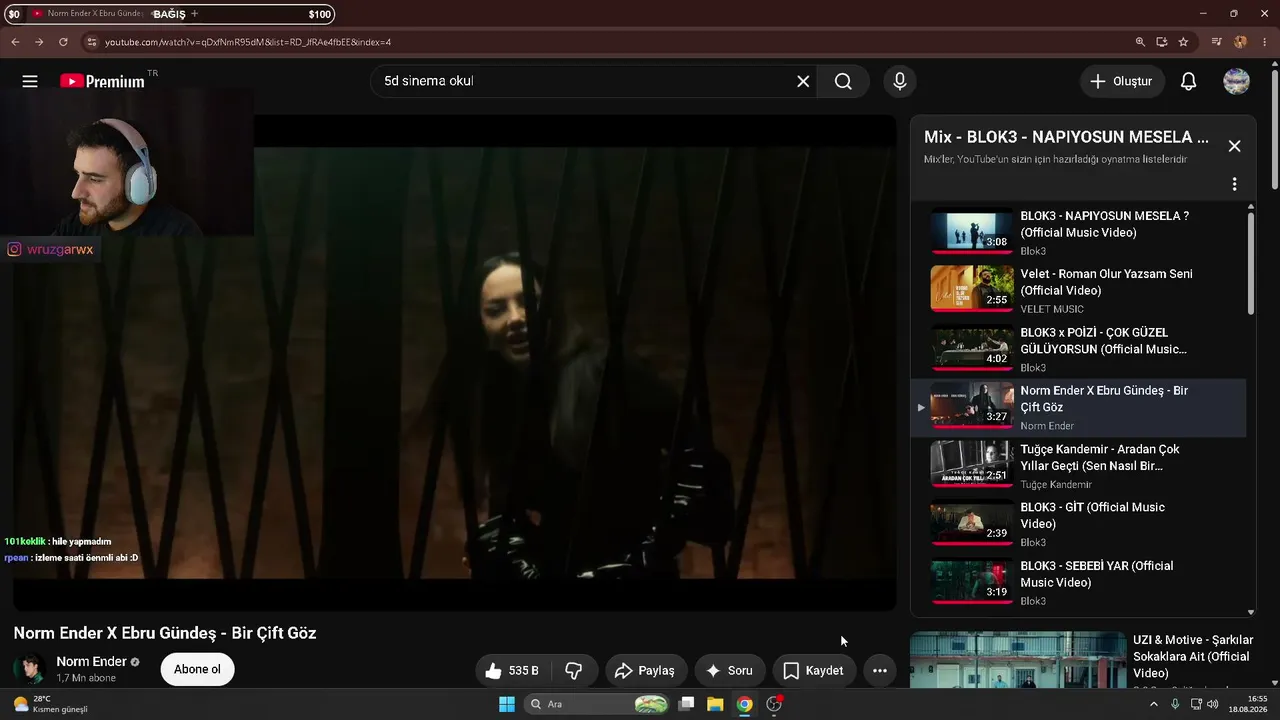The image size is (1280, 720).
Task: Open Norm Ender channel name link
Action: (91, 661)
